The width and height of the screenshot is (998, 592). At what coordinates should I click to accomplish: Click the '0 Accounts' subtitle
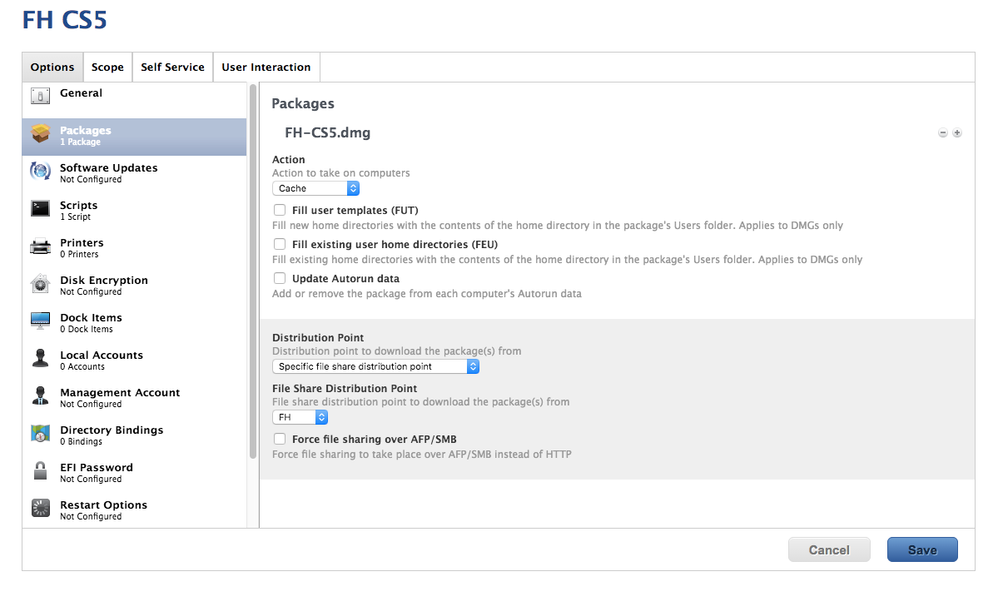(82, 367)
